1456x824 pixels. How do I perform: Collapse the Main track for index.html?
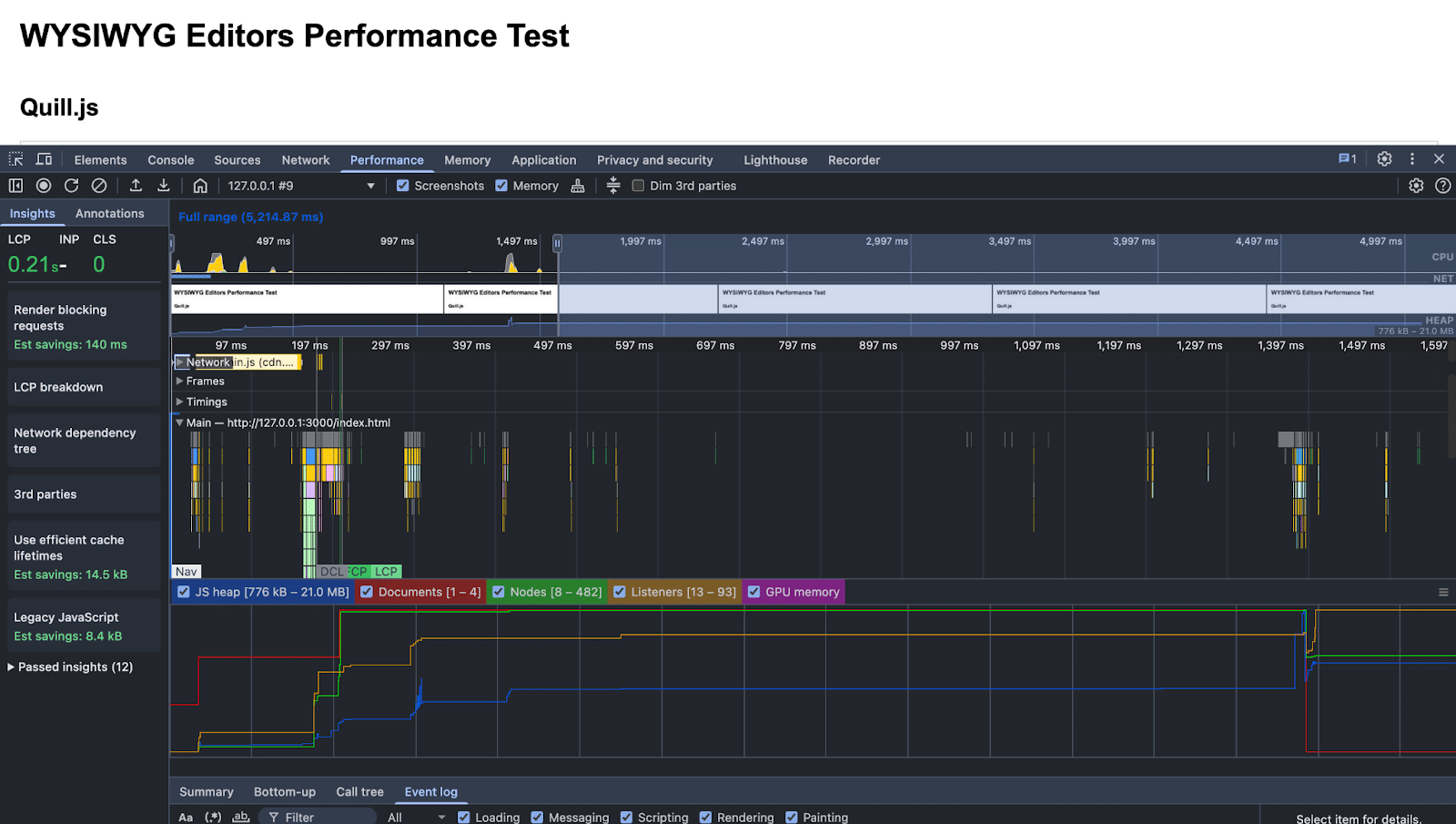click(178, 422)
